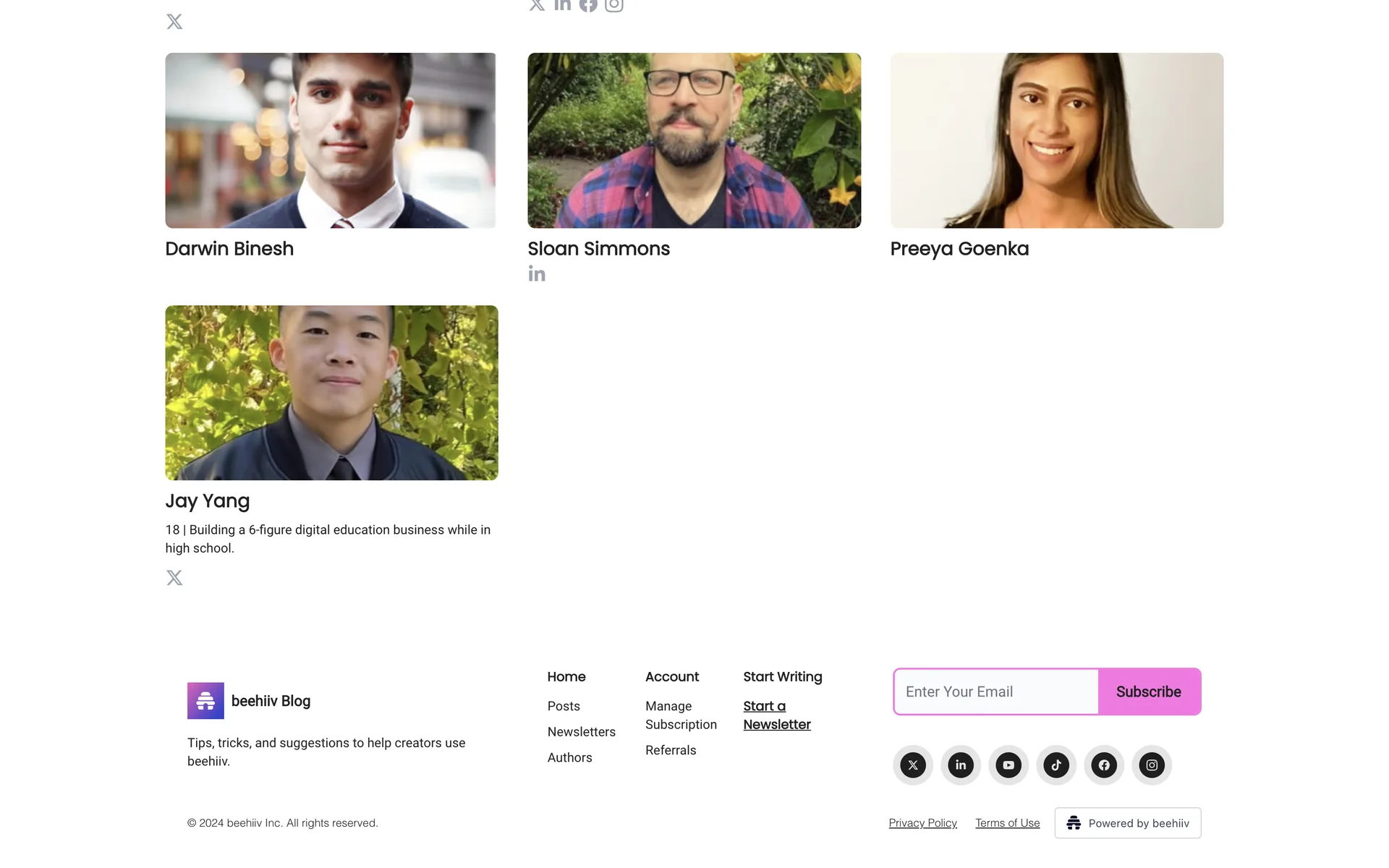The height and width of the screenshot is (868, 1389).
Task: Click Powered by beehiiv button
Action: click(1127, 823)
